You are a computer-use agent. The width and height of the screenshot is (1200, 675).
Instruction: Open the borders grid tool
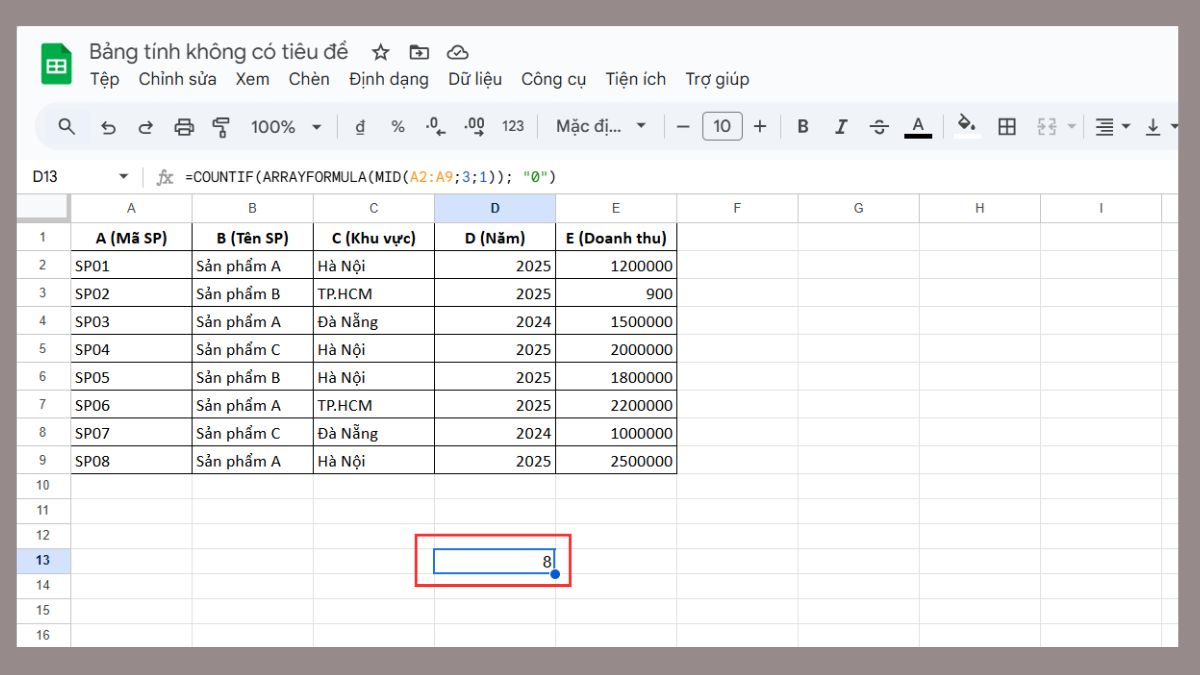1007,127
